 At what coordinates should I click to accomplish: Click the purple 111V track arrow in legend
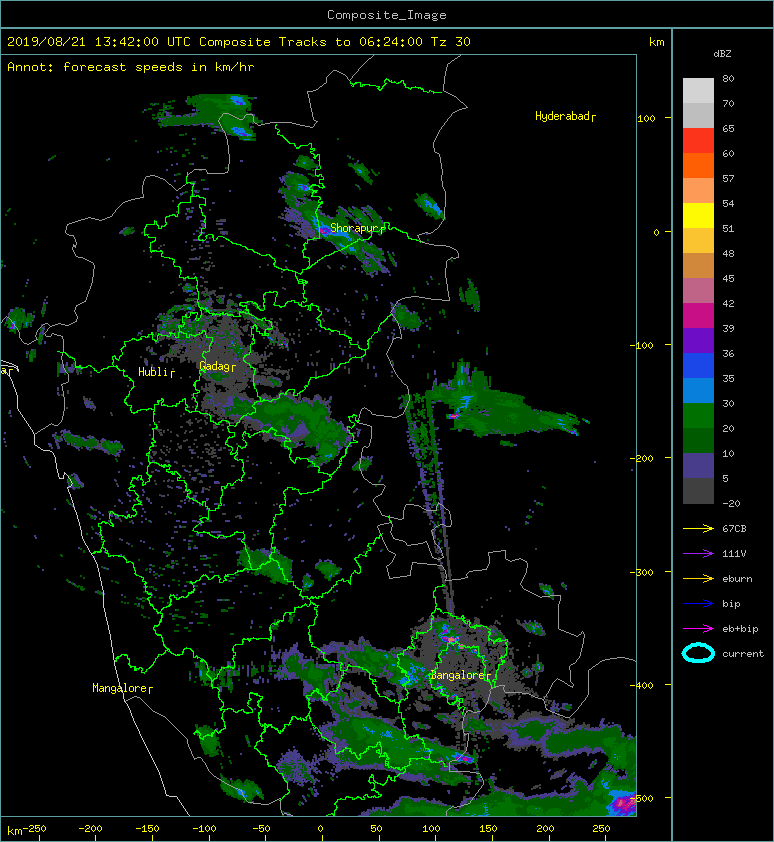(698, 554)
